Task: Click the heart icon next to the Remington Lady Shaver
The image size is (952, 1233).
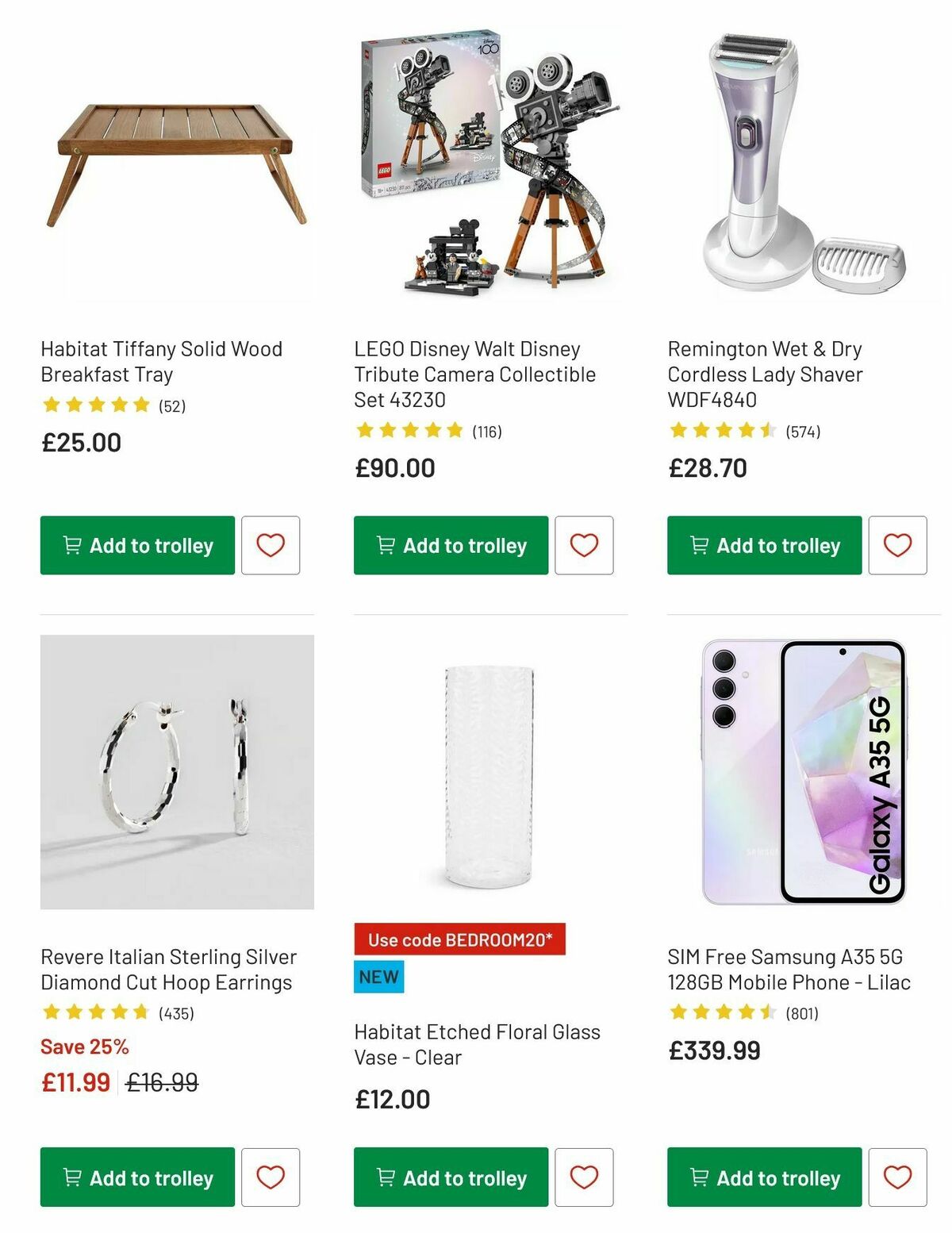Action: (x=898, y=545)
